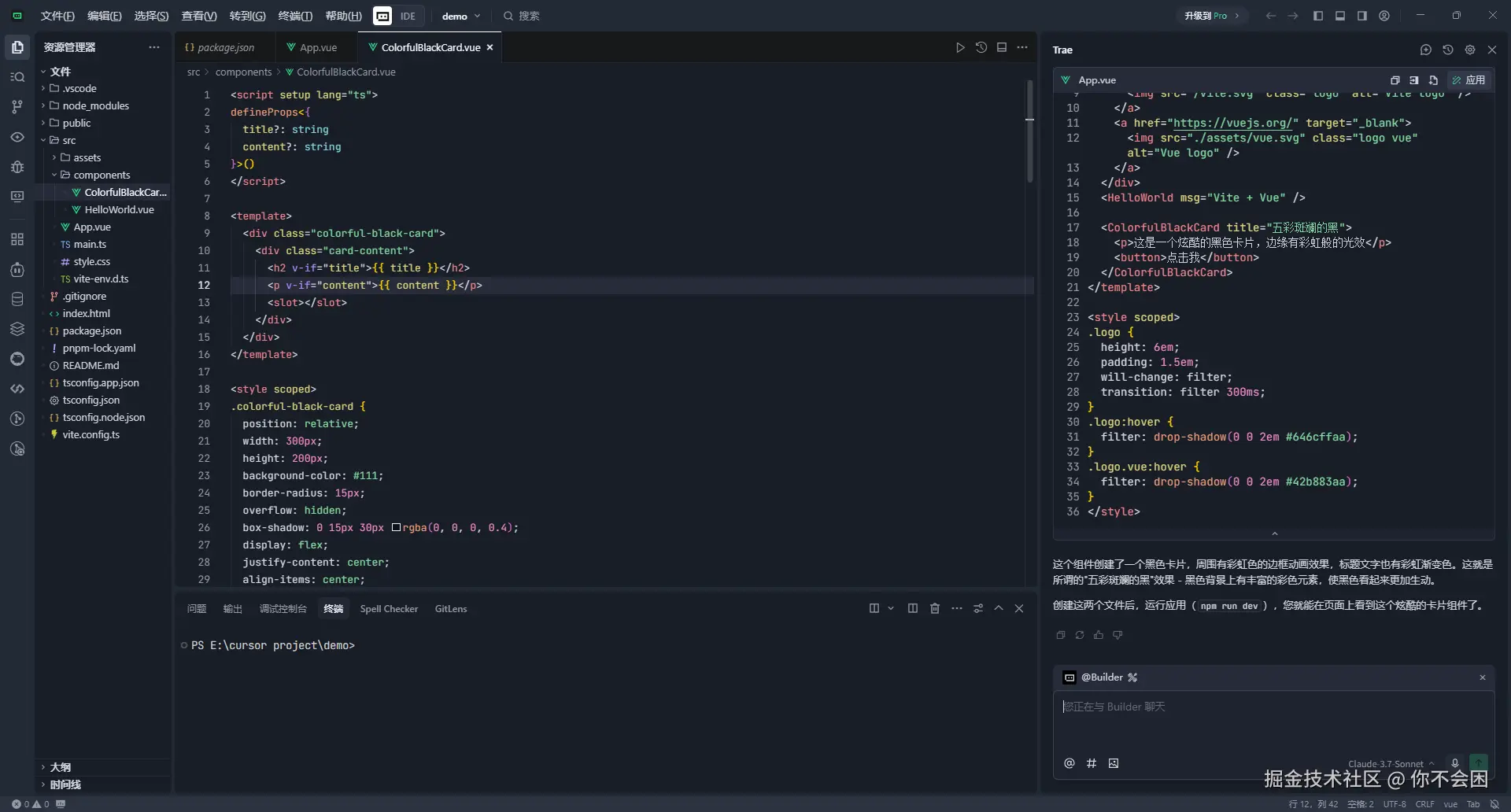
Task: Insert a # context reference in chat
Action: click(x=1092, y=763)
